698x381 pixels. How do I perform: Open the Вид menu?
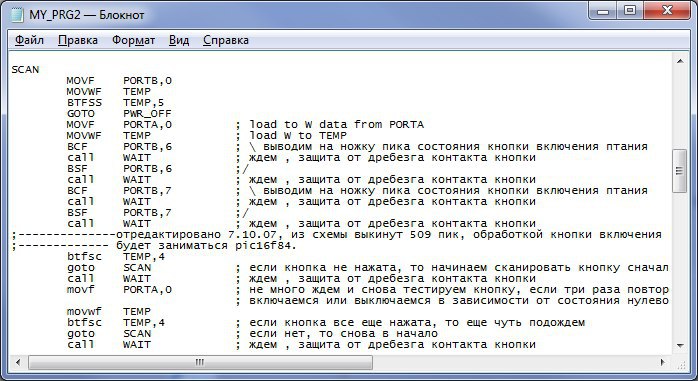point(179,40)
